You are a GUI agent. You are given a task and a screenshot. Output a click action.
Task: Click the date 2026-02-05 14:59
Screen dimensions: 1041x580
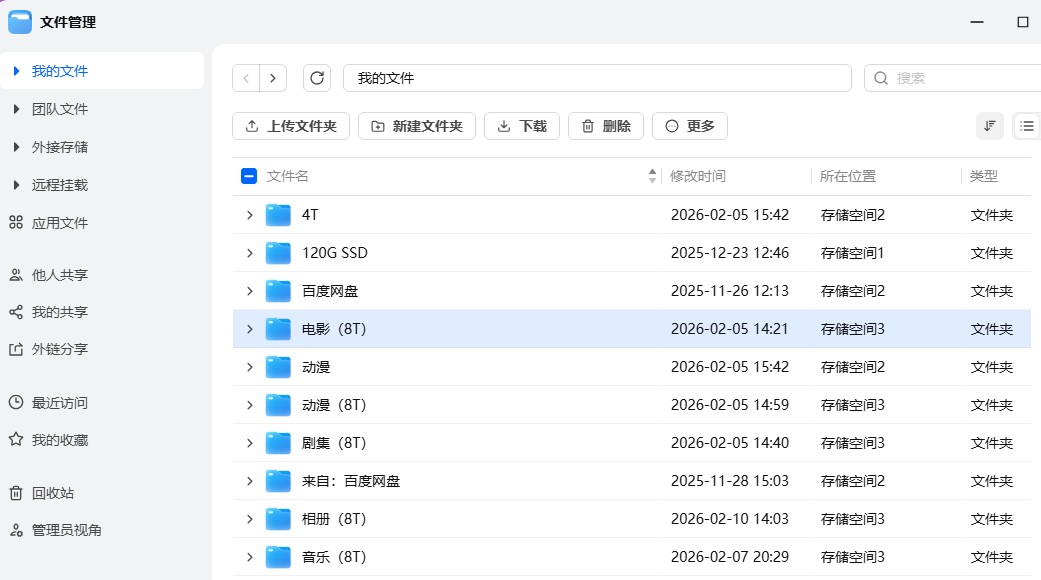click(x=730, y=405)
